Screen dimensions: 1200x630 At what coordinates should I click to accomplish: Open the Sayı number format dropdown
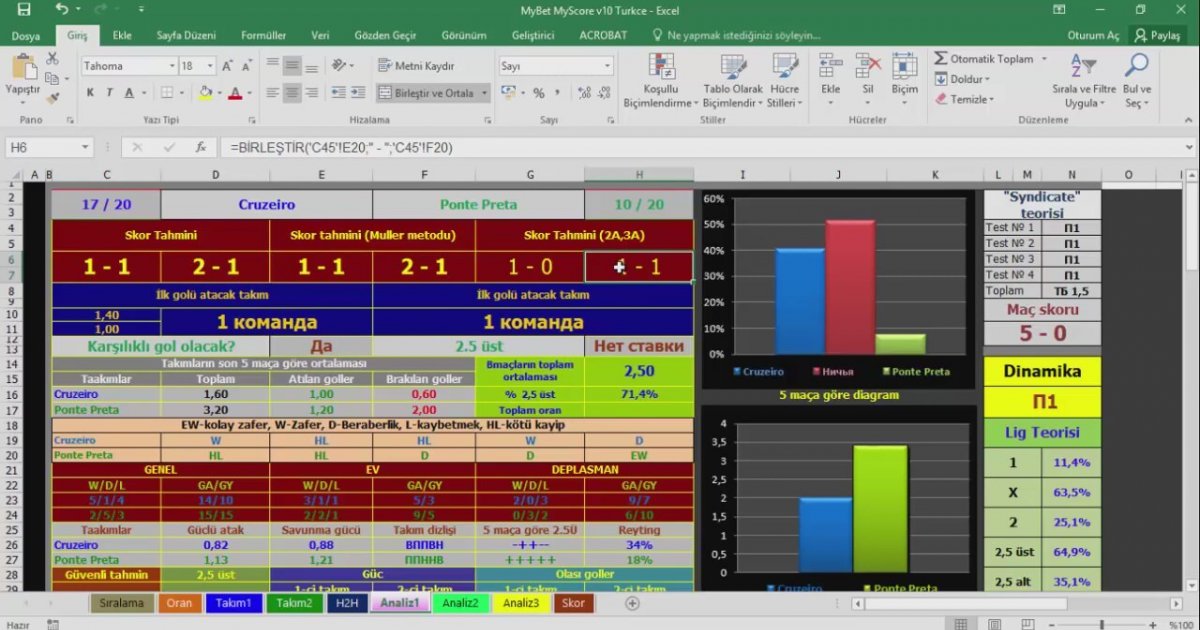607,66
